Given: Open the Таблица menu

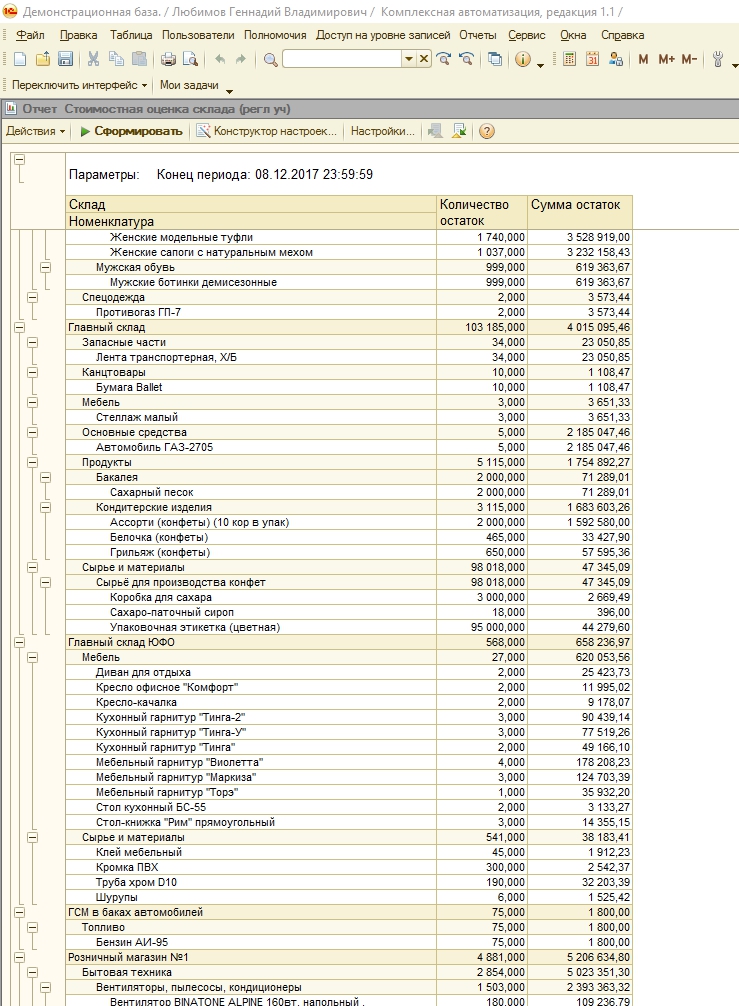Looking at the screenshot, I should pyautogui.click(x=131, y=35).
